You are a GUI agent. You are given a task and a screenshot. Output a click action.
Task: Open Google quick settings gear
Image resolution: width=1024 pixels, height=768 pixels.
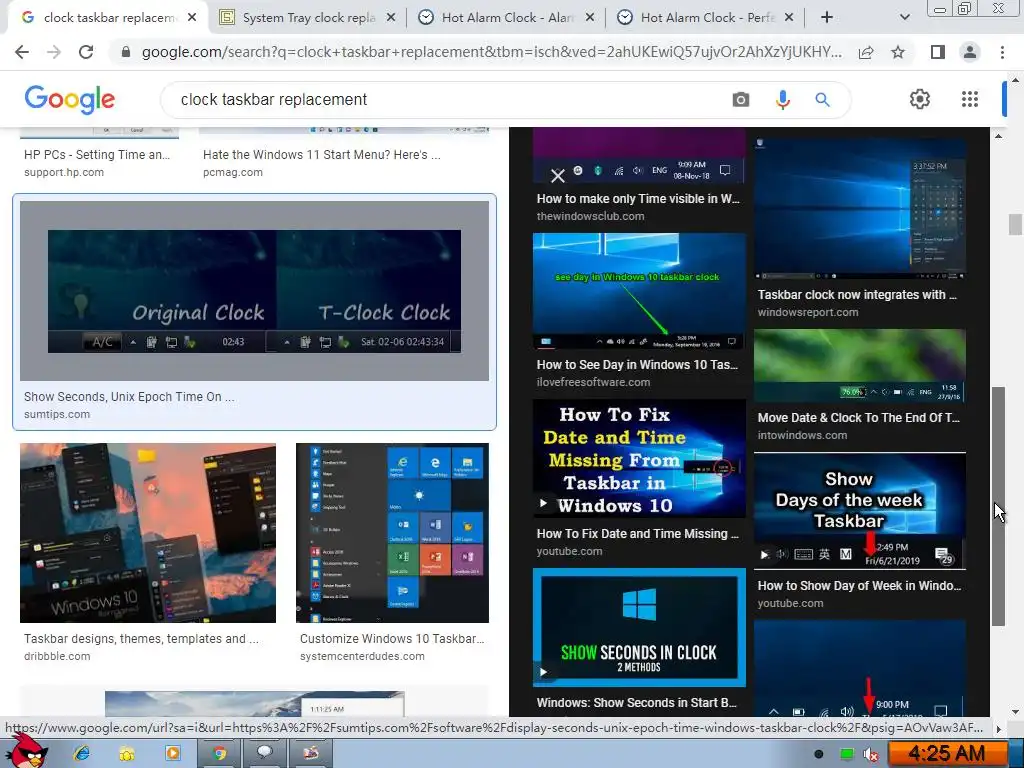[x=920, y=99]
